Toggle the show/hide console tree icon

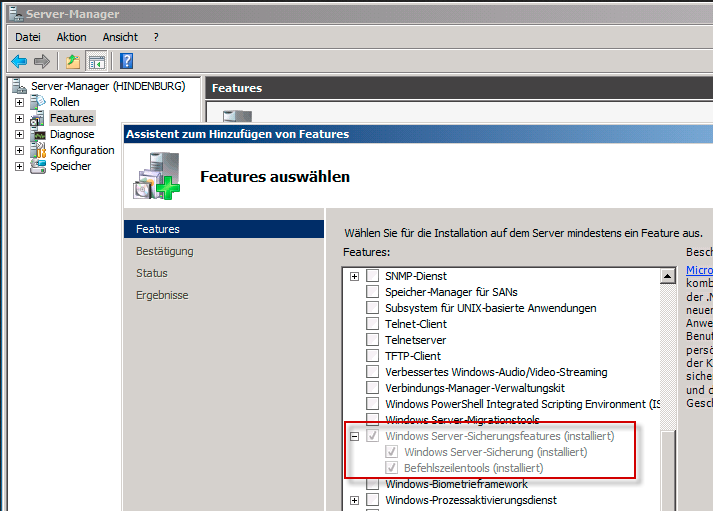(x=96, y=61)
